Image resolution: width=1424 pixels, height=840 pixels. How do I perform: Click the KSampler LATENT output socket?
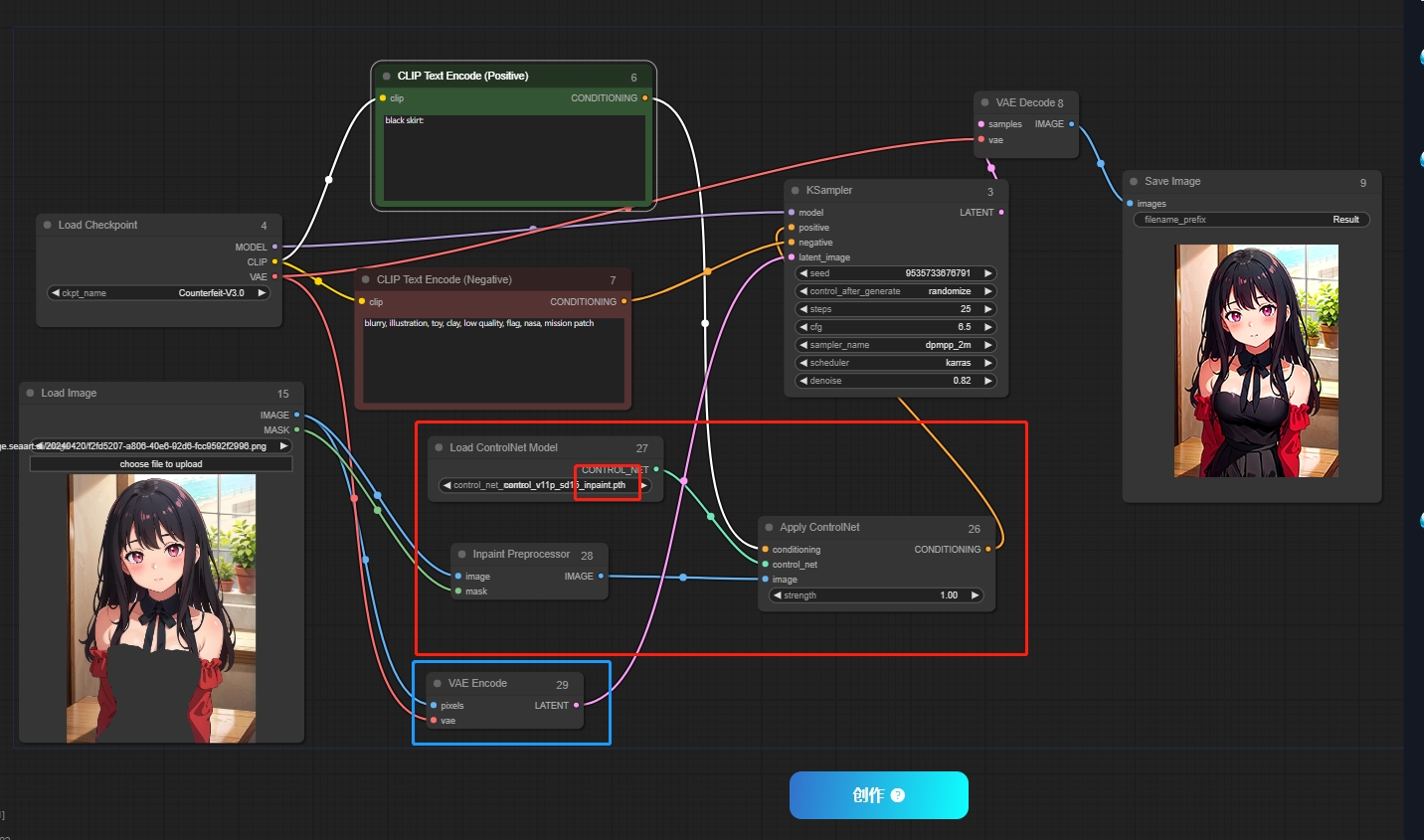1000,212
